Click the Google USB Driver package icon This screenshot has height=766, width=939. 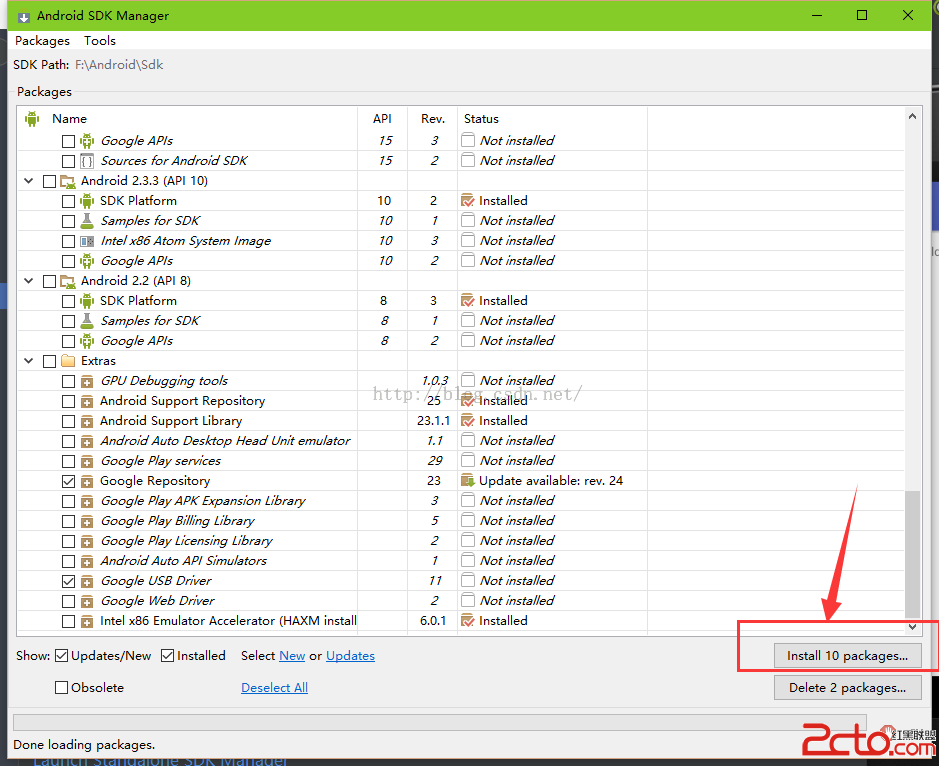coord(87,581)
